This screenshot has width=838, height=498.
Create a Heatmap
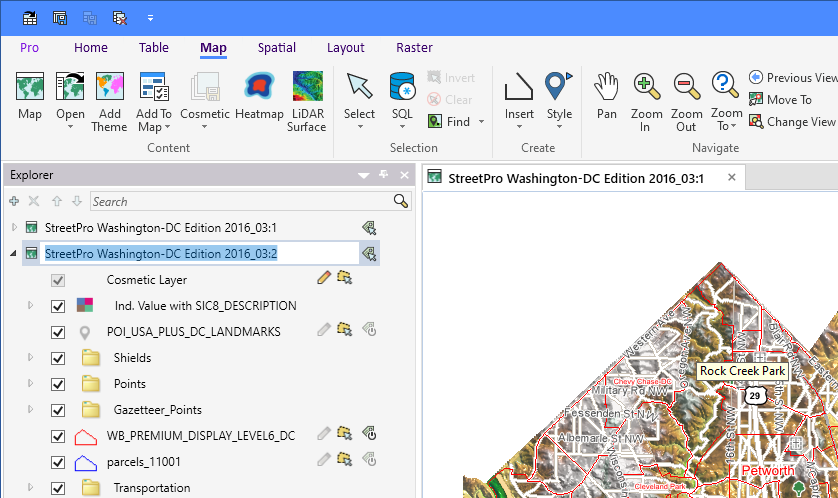click(259, 96)
